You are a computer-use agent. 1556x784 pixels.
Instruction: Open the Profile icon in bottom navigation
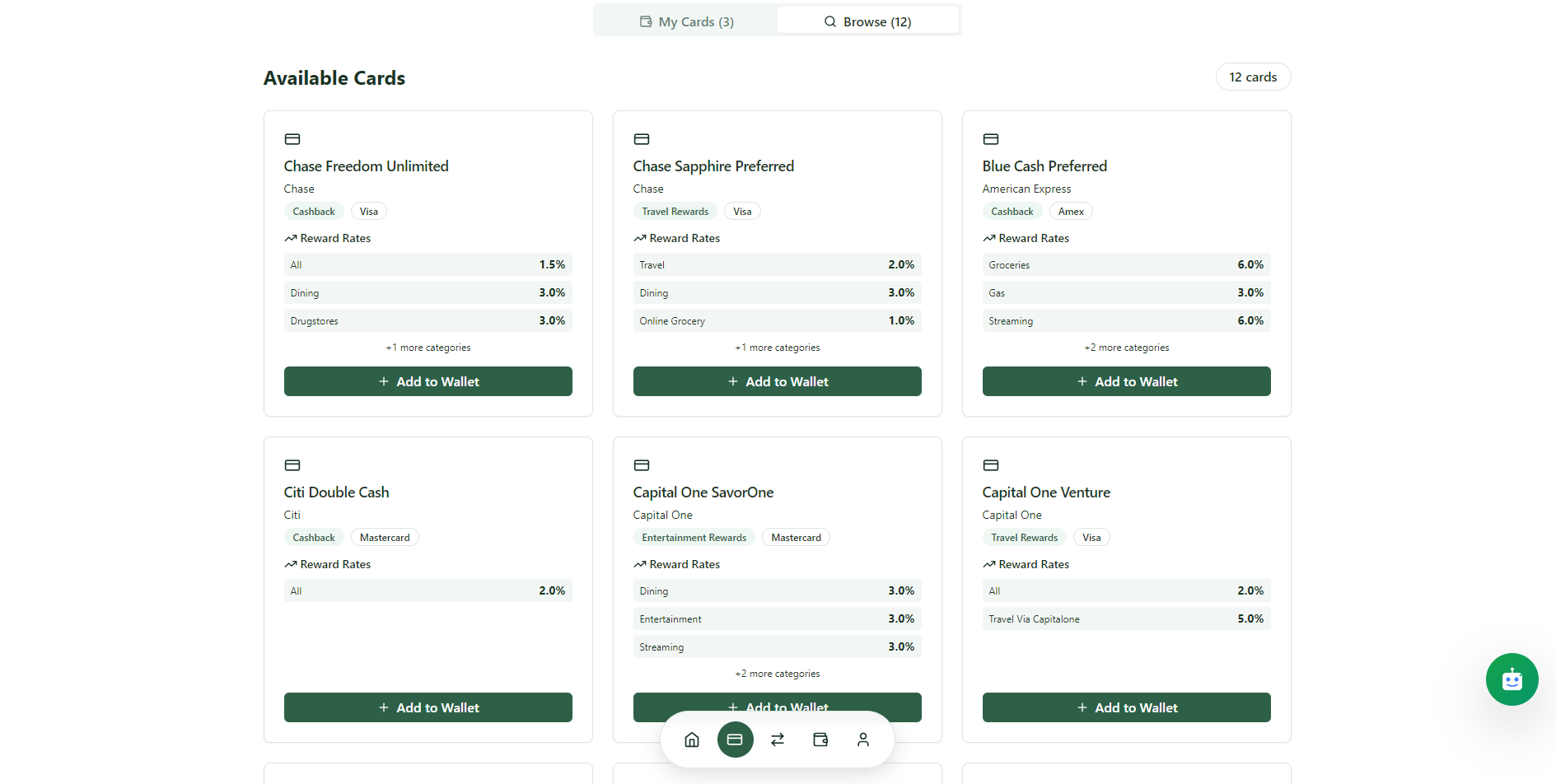[863, 740]
